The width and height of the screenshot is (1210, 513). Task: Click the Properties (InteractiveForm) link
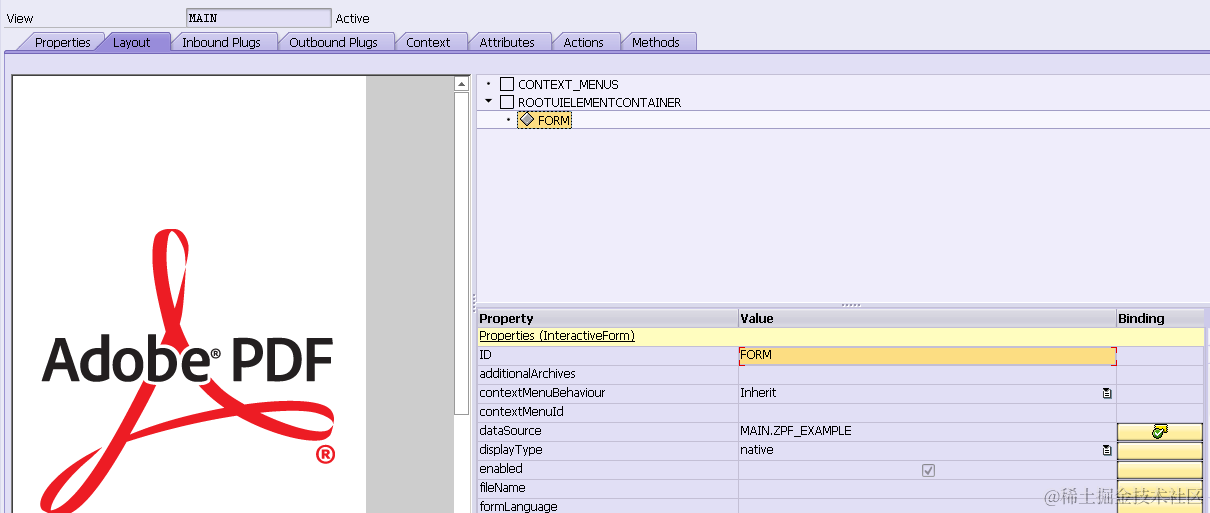557,336
